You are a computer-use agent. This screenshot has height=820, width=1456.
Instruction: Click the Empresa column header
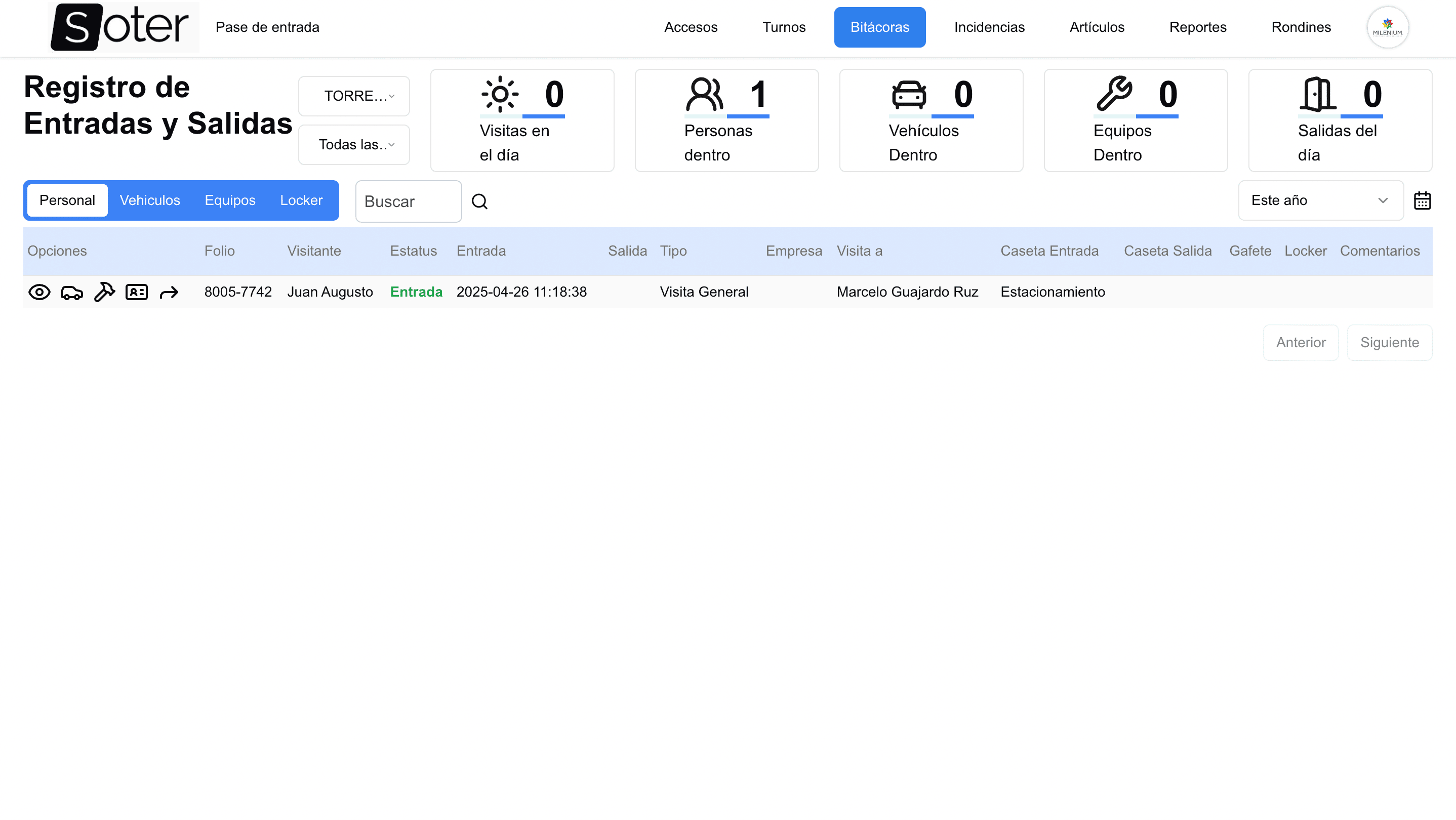[x=794, y=251]
